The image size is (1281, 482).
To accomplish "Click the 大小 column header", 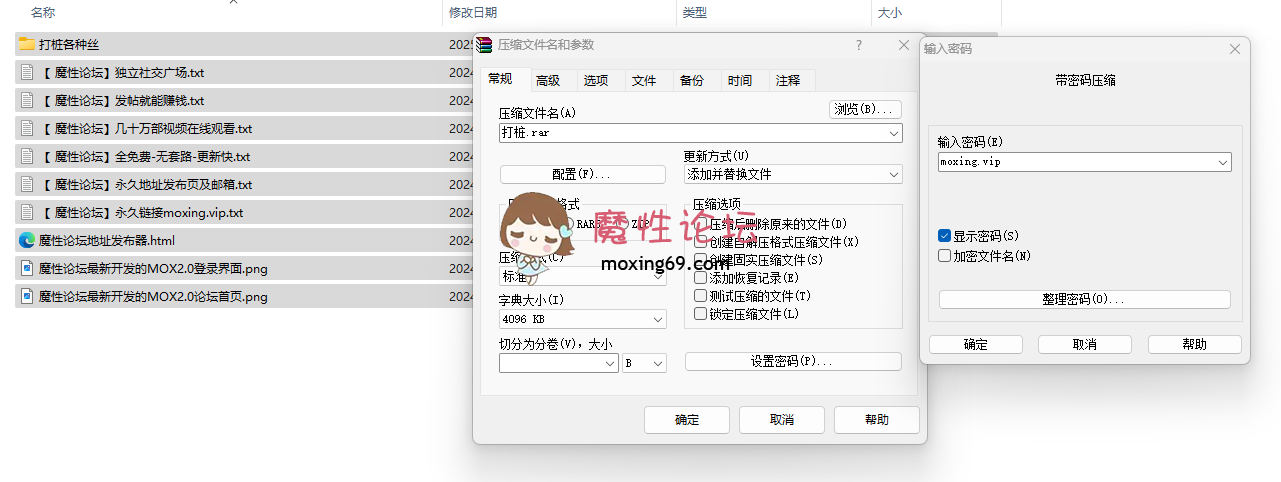I will (889, 13).
